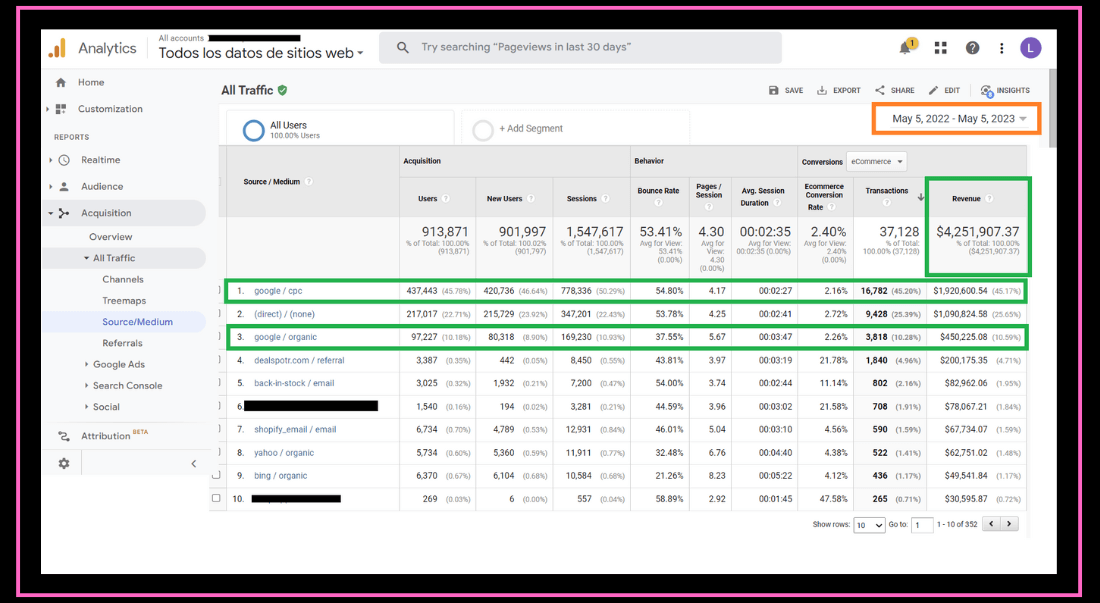The height and width of the screenshot is (603, 1100).
Task: Open the Admin settings gear icon
Action: [x=64, y=463]
